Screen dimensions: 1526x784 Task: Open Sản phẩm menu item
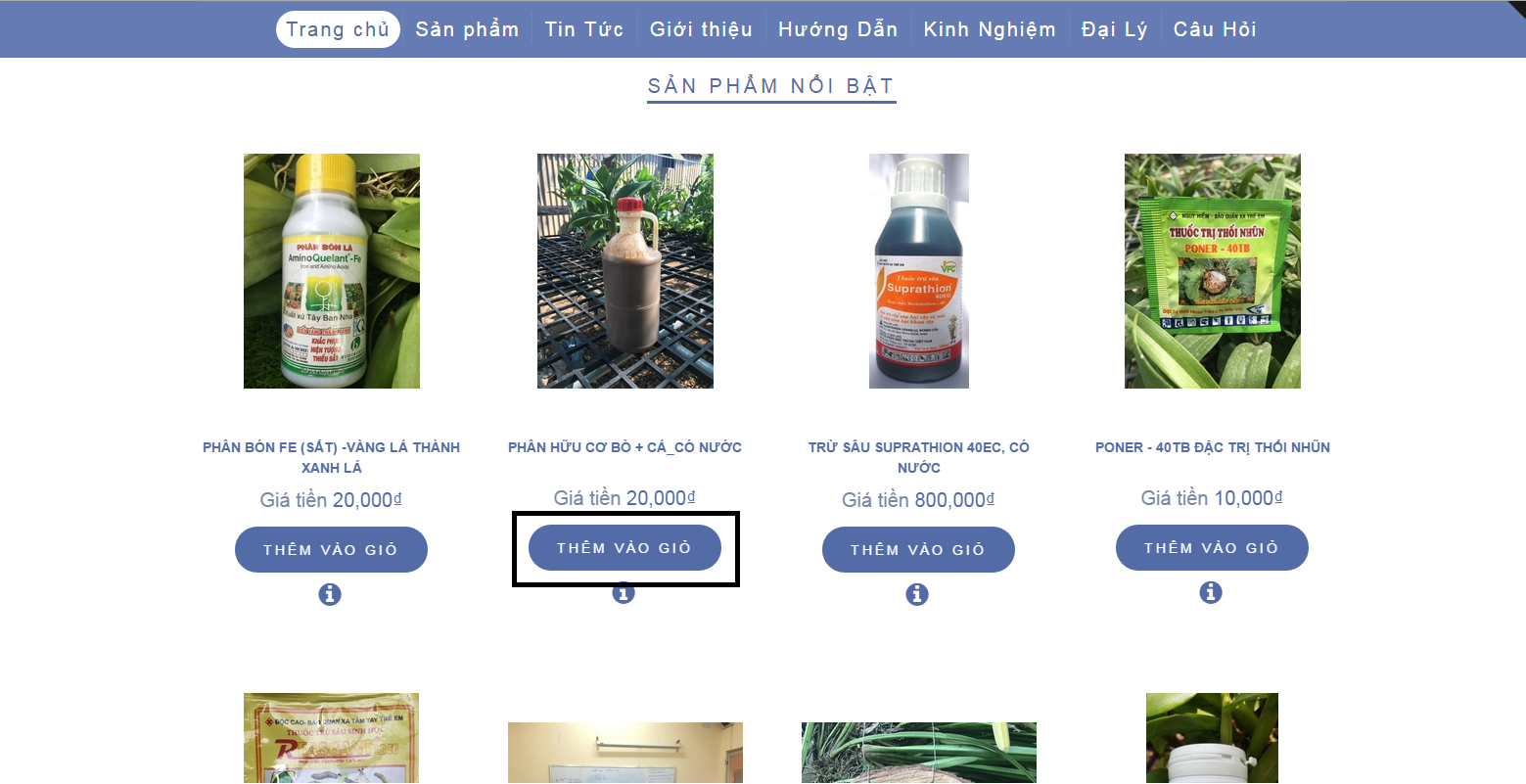467,29
